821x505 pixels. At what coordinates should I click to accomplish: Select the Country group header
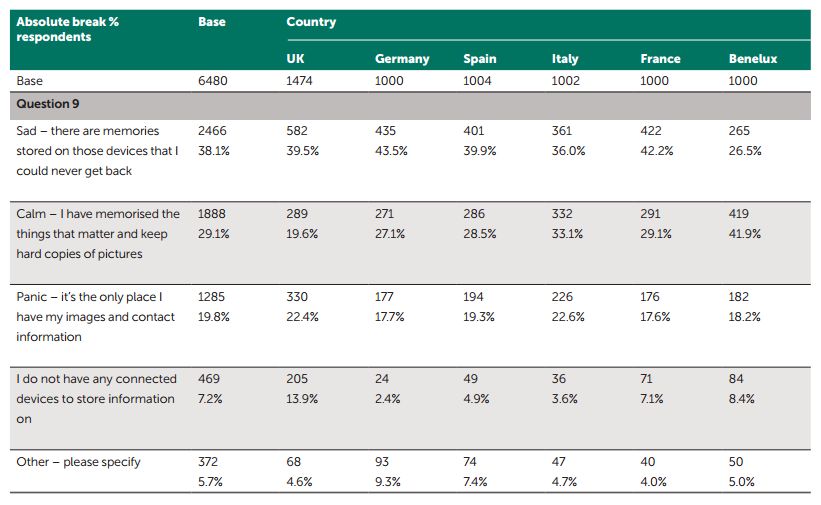[311, 22]
